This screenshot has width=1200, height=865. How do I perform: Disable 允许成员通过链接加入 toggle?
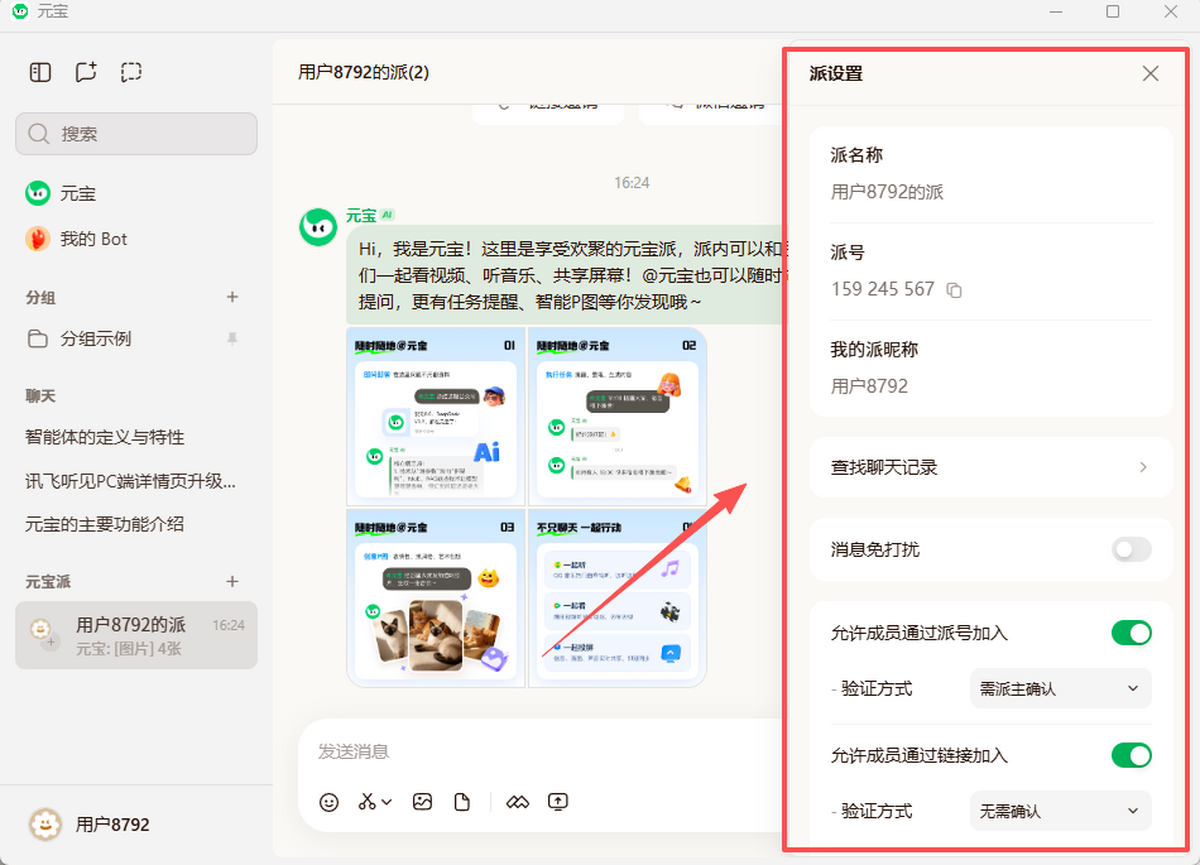click(x=1131, y=755)
